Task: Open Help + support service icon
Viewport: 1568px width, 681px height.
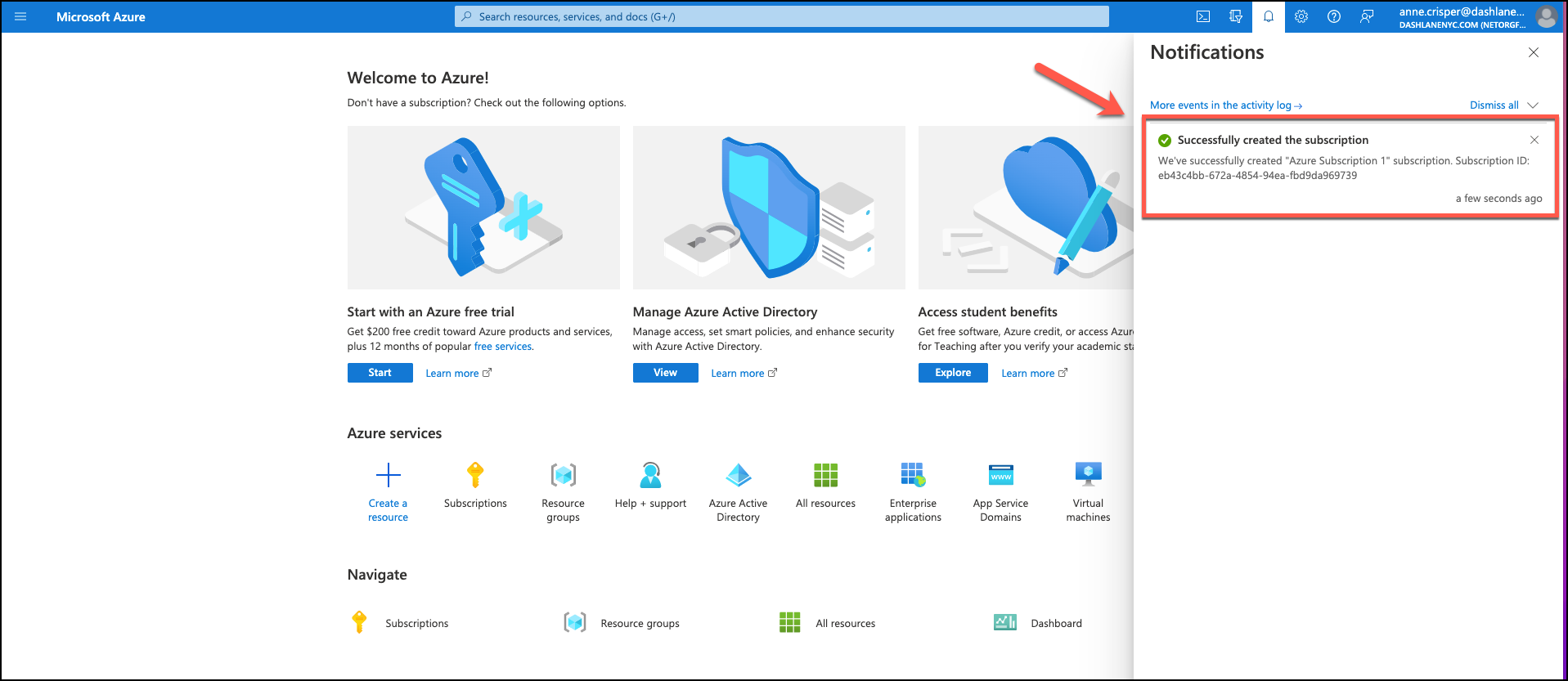Action: coord(650,475)
